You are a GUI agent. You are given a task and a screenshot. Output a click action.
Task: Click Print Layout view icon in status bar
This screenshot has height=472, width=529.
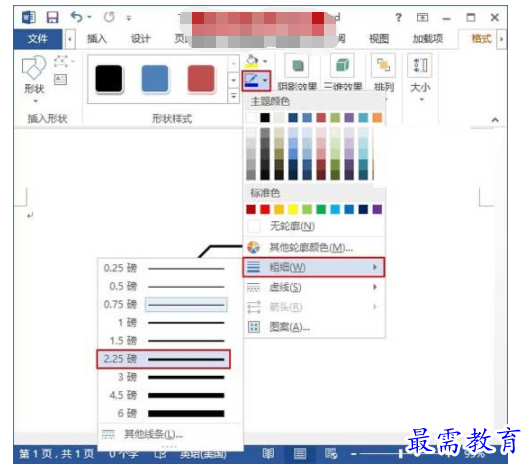click(300, 454)
